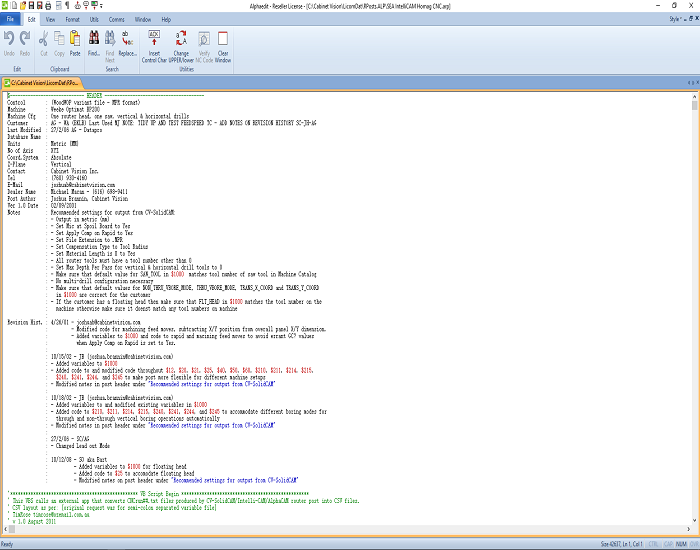Screen dimensions: 700x550
Task: Click the Clear Window icon
Action: (223, 44)
